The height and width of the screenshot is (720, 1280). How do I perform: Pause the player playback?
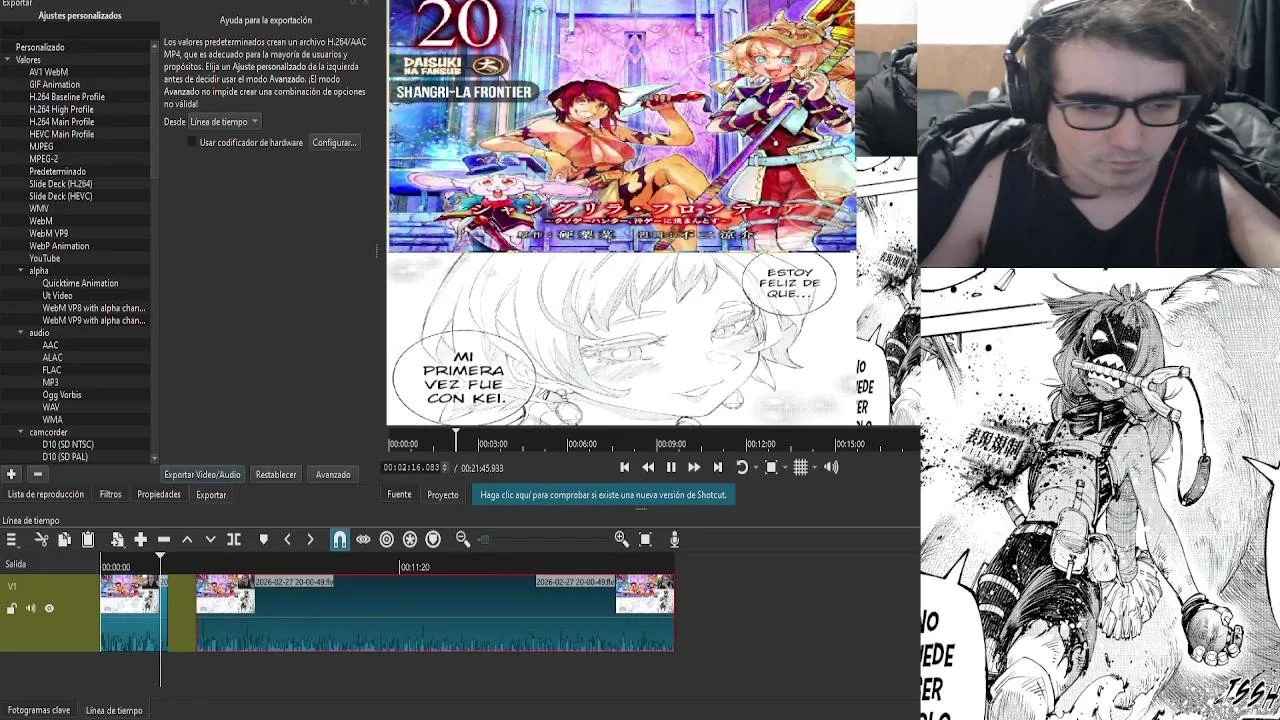coord(671,467)
